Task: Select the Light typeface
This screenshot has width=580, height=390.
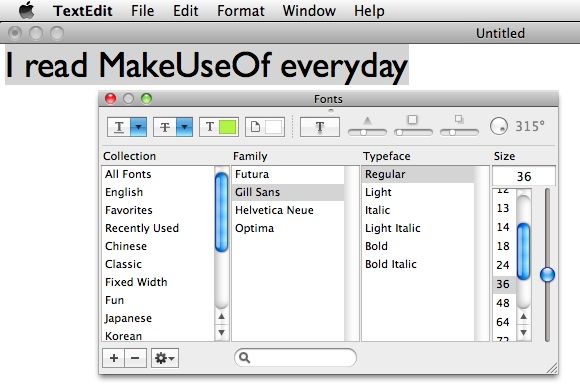Action: point(418,192)
